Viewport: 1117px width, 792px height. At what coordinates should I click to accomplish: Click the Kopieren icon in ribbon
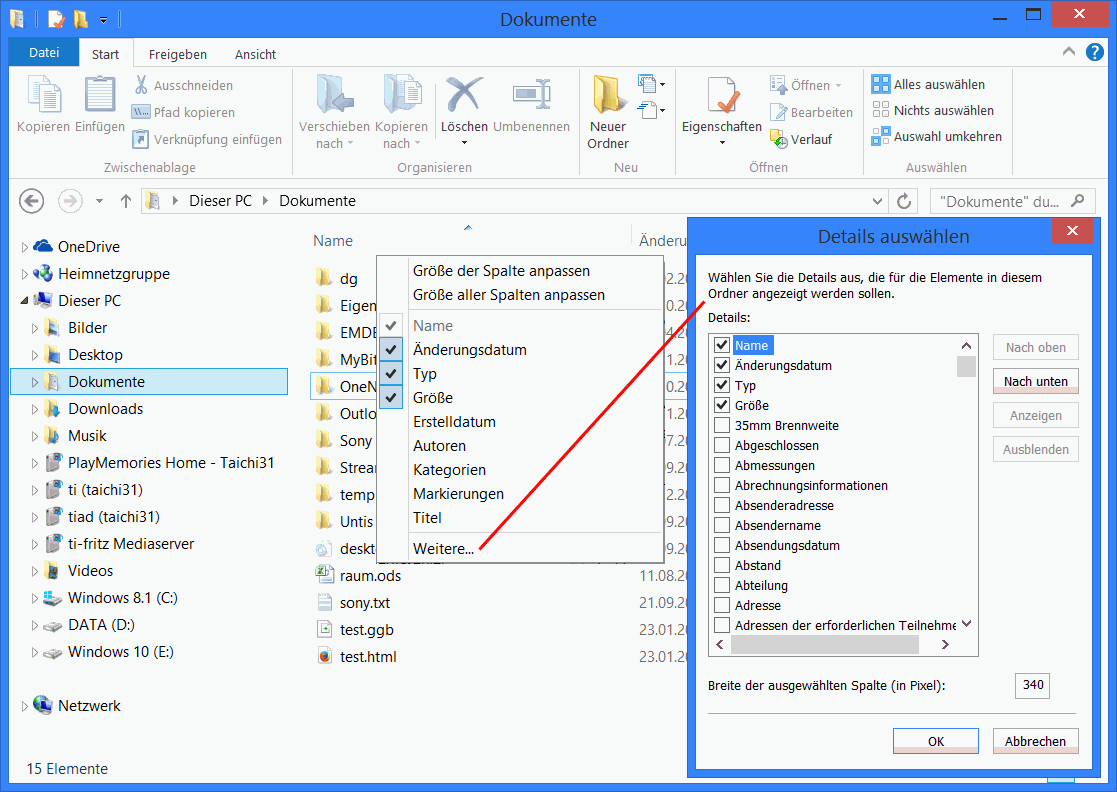coord(43,96)
